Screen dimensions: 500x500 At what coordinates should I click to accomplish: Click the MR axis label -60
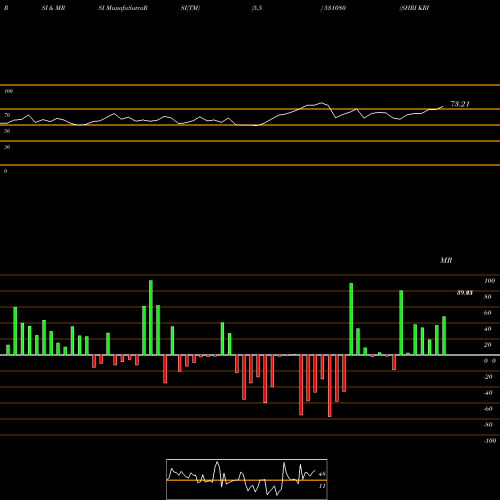[488, 409]
